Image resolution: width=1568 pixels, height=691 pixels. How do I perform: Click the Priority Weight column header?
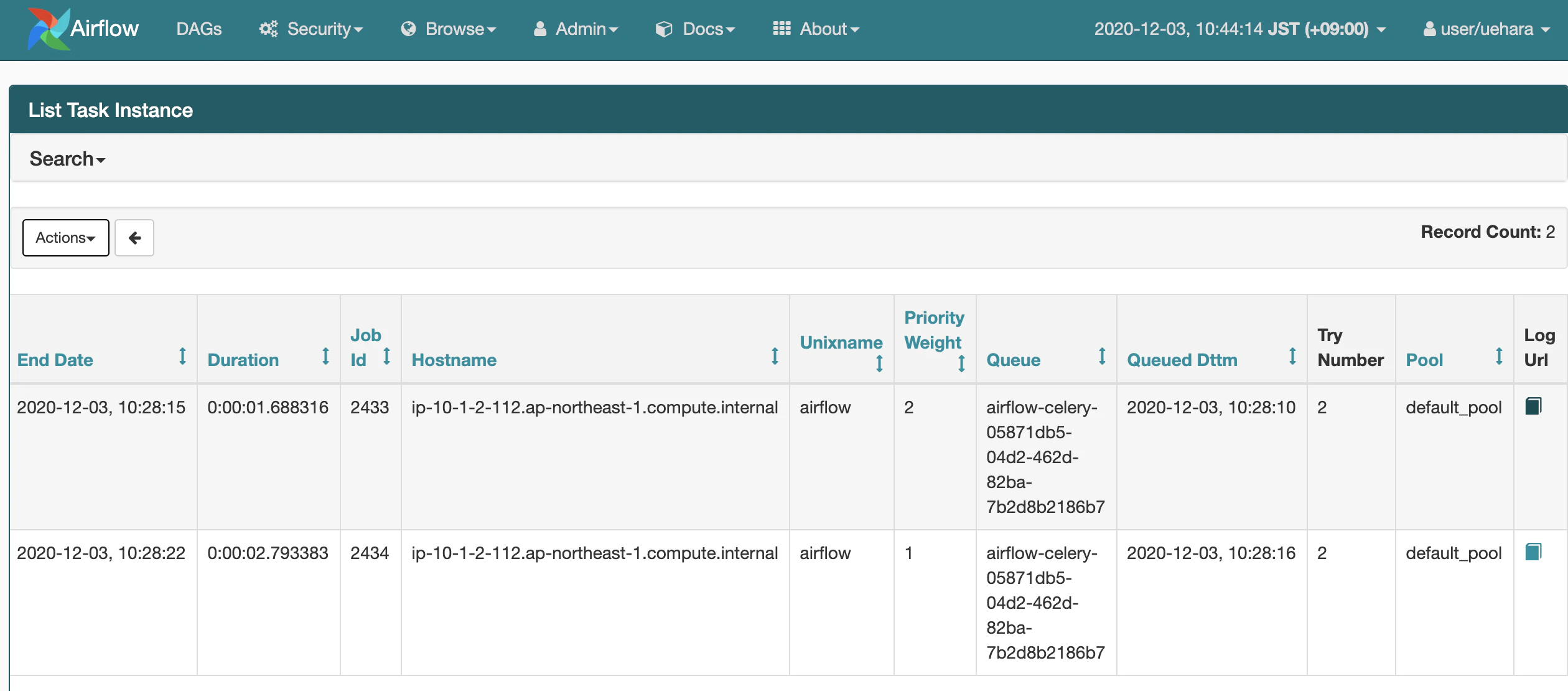[934, 330]
